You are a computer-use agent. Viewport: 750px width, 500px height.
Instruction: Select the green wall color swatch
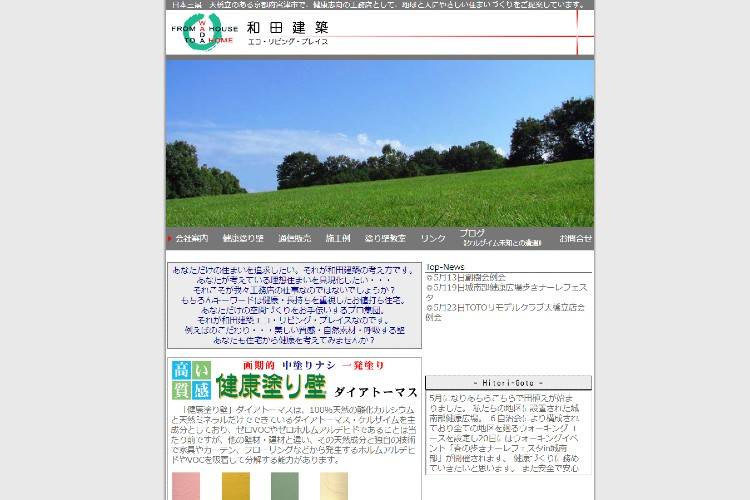(x=285, y=486)
